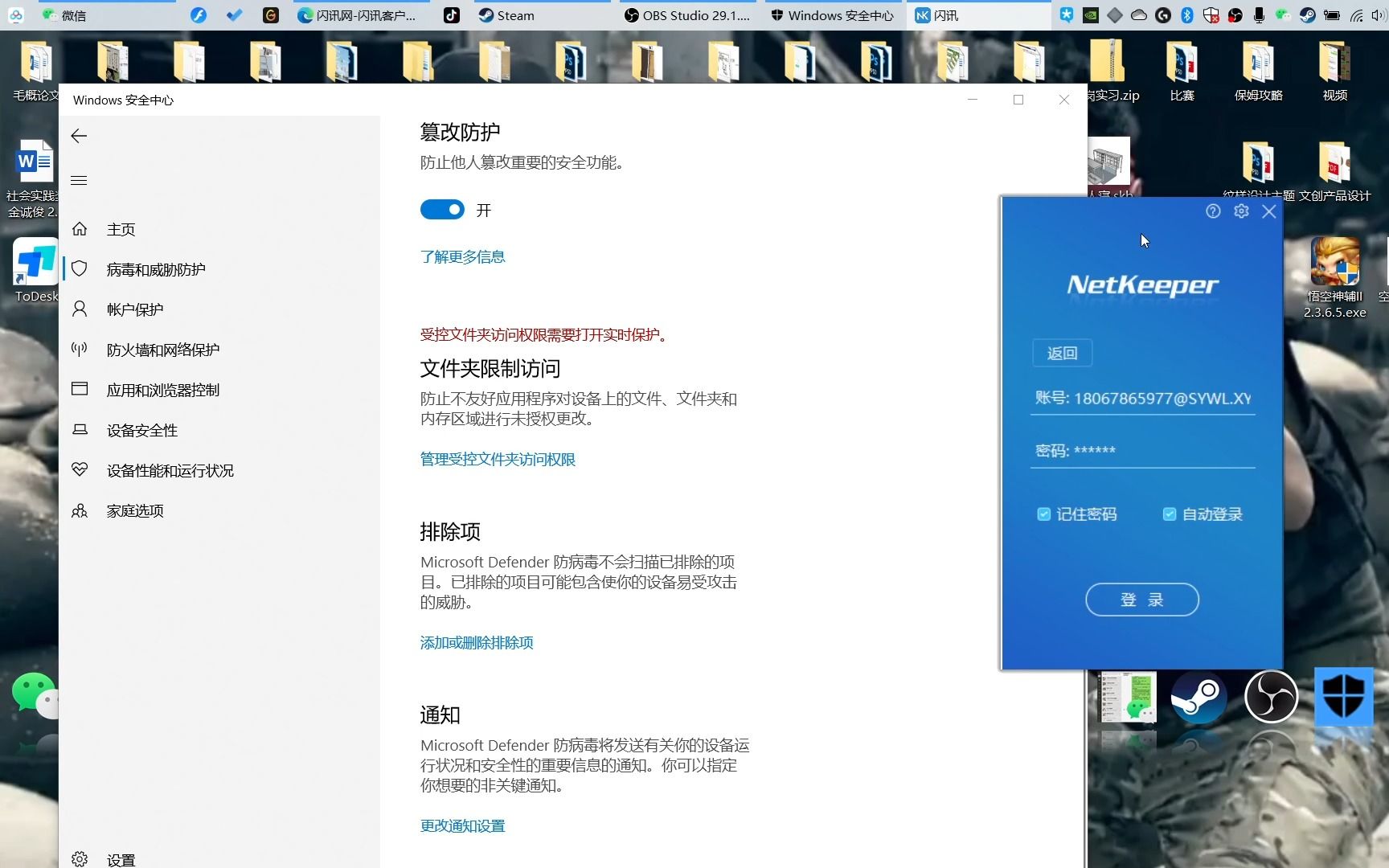Click Windows Security shield icon on dock
This screenshot has width=1389, height=868.
tap(1343, 697)
